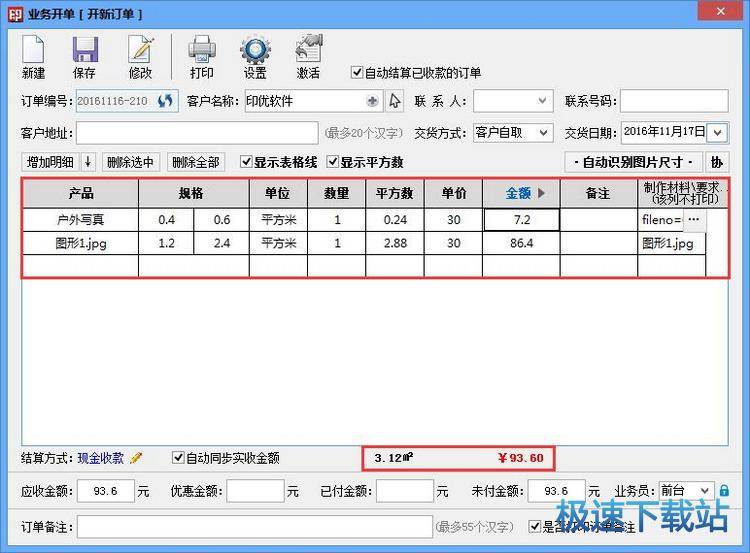Toggle 自动同步实收金额 checkbox
The width and height of the screenshot is (750, 553).
pyautogui.click(x=178, y=458)
